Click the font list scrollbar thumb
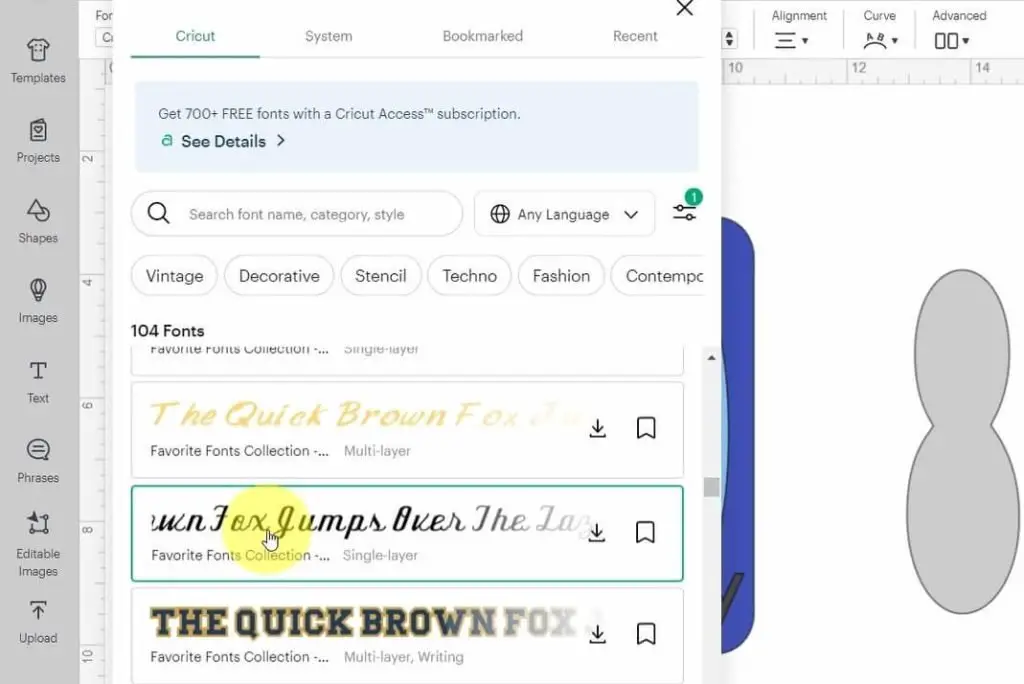 point(711,487)
